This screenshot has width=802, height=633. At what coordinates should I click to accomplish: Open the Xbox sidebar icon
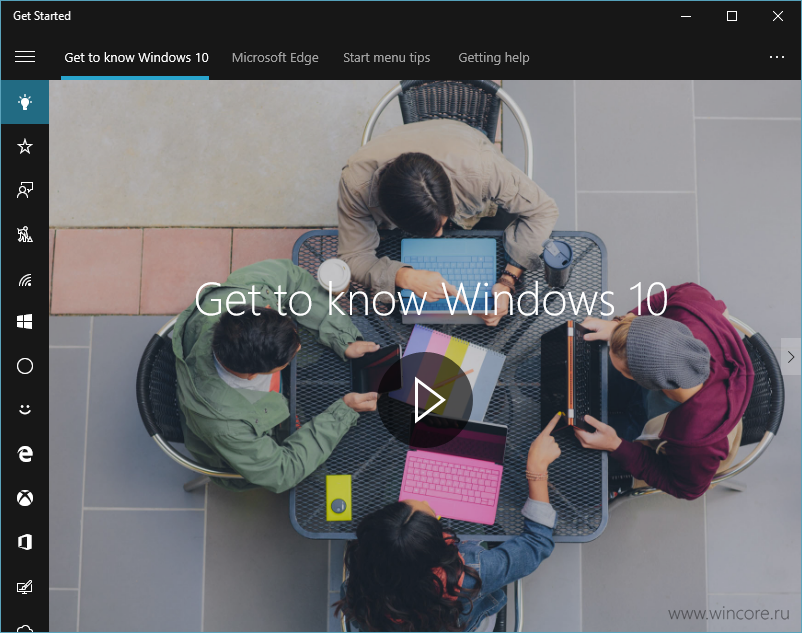click(25, 498)
